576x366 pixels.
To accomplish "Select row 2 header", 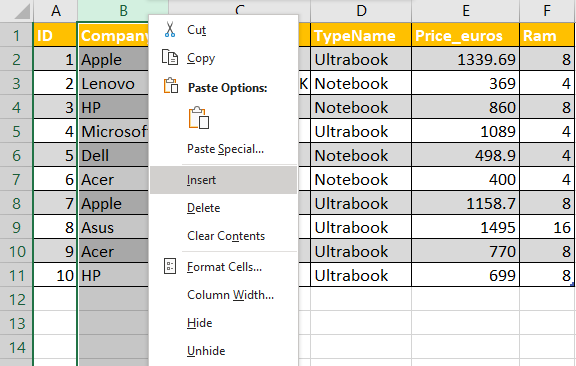I will click(x=17, y=59).
